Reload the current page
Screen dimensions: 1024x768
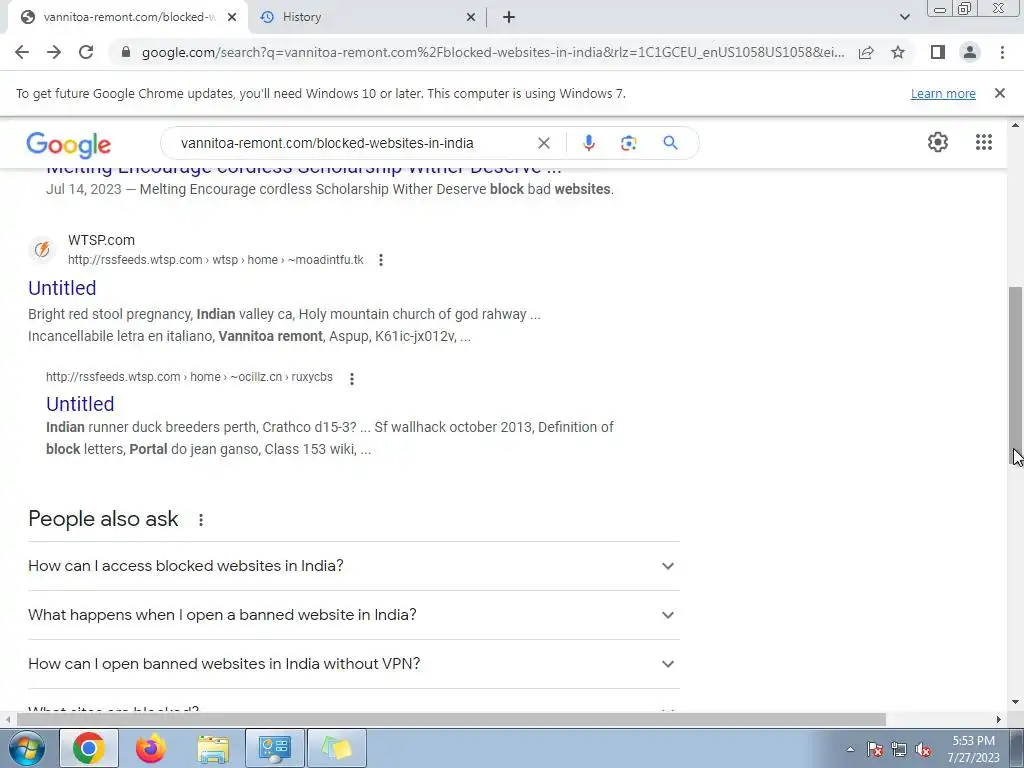coord(86,52)
